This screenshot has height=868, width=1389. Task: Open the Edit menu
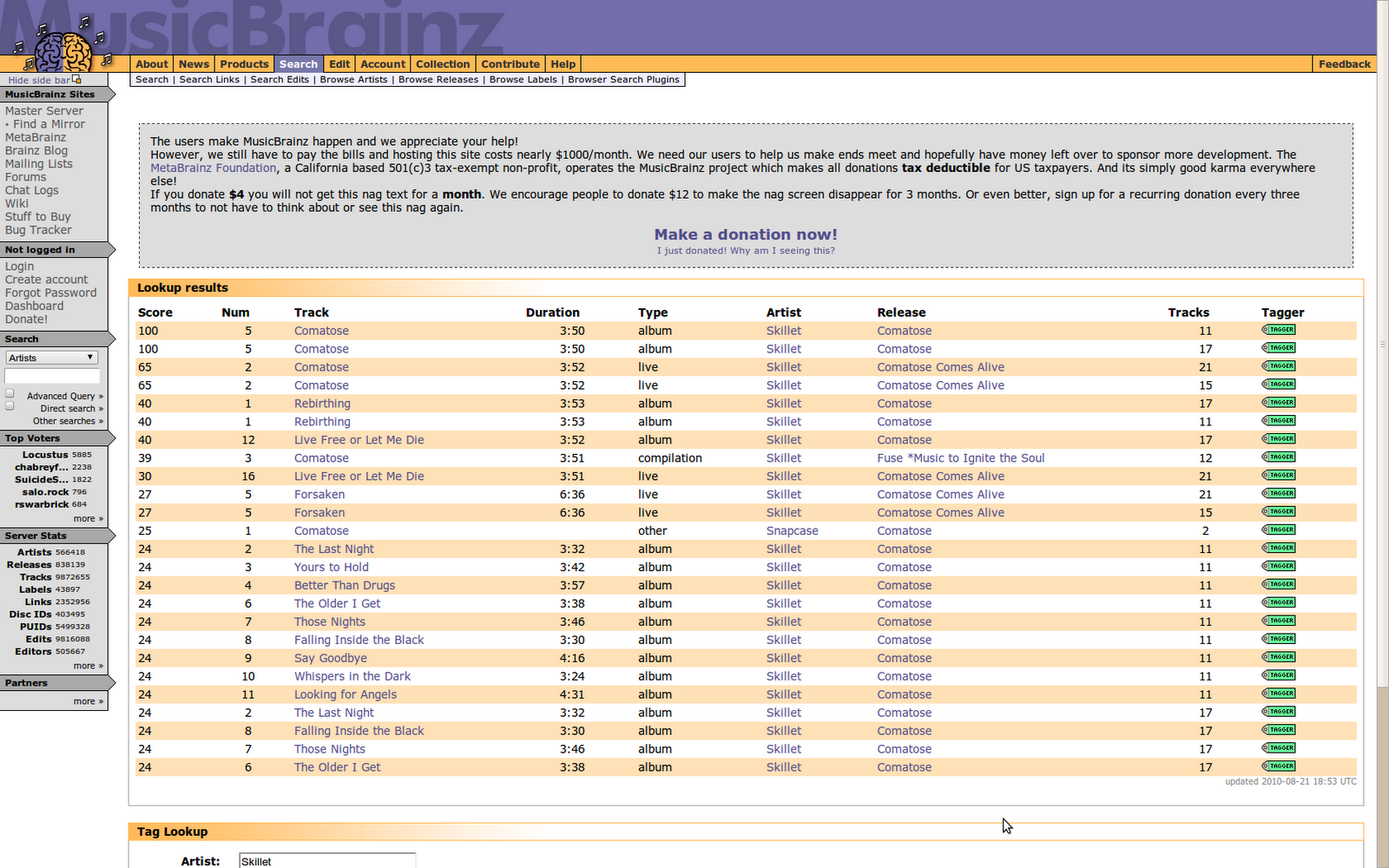339,64
